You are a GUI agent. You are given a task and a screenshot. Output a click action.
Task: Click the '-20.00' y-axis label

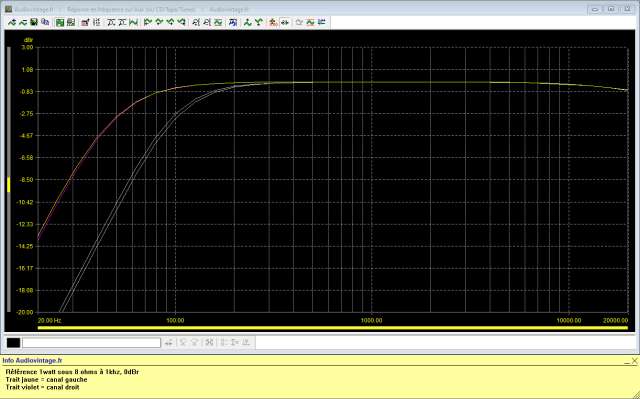[x=25, y=312]
